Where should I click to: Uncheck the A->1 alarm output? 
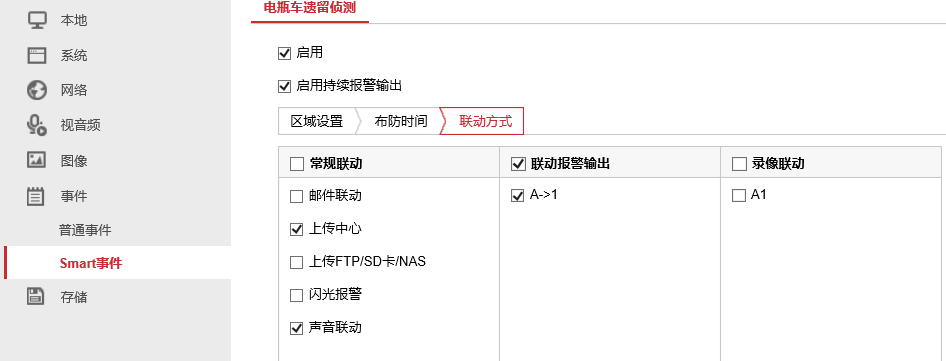pyautogui.click(x=517, y=196)
